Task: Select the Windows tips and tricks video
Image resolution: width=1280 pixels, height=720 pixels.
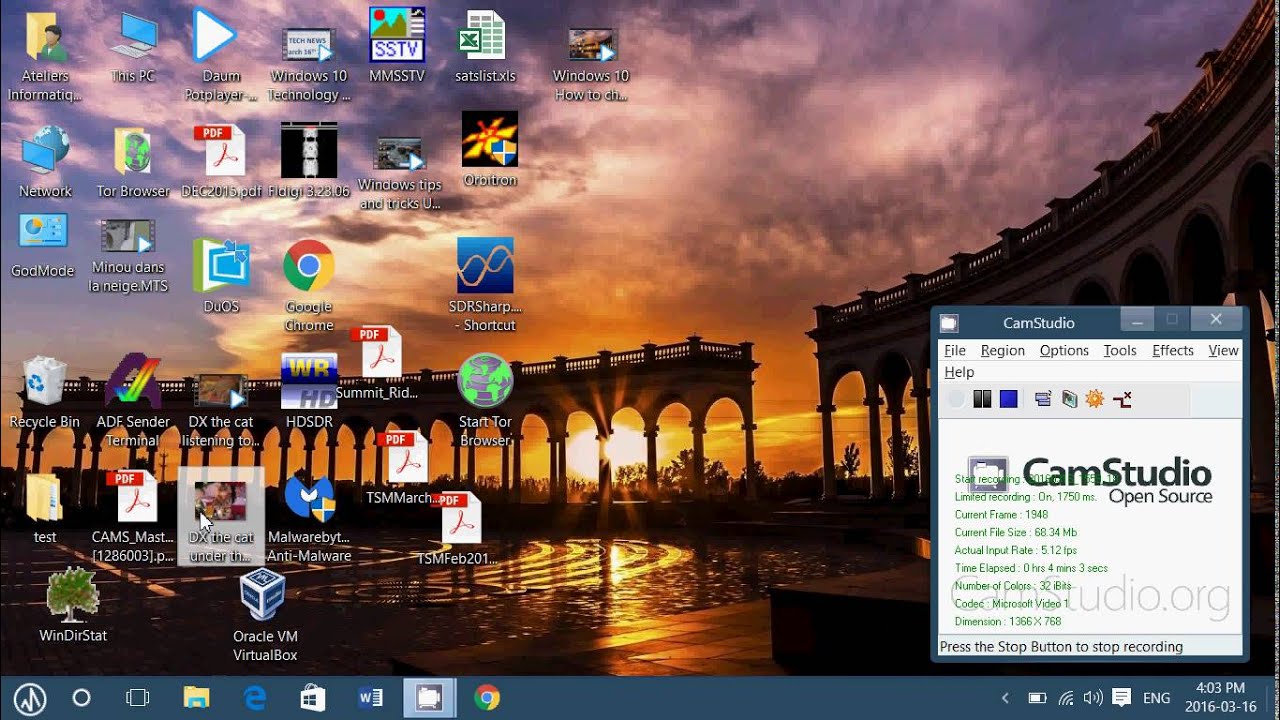Action: point(400,172)
